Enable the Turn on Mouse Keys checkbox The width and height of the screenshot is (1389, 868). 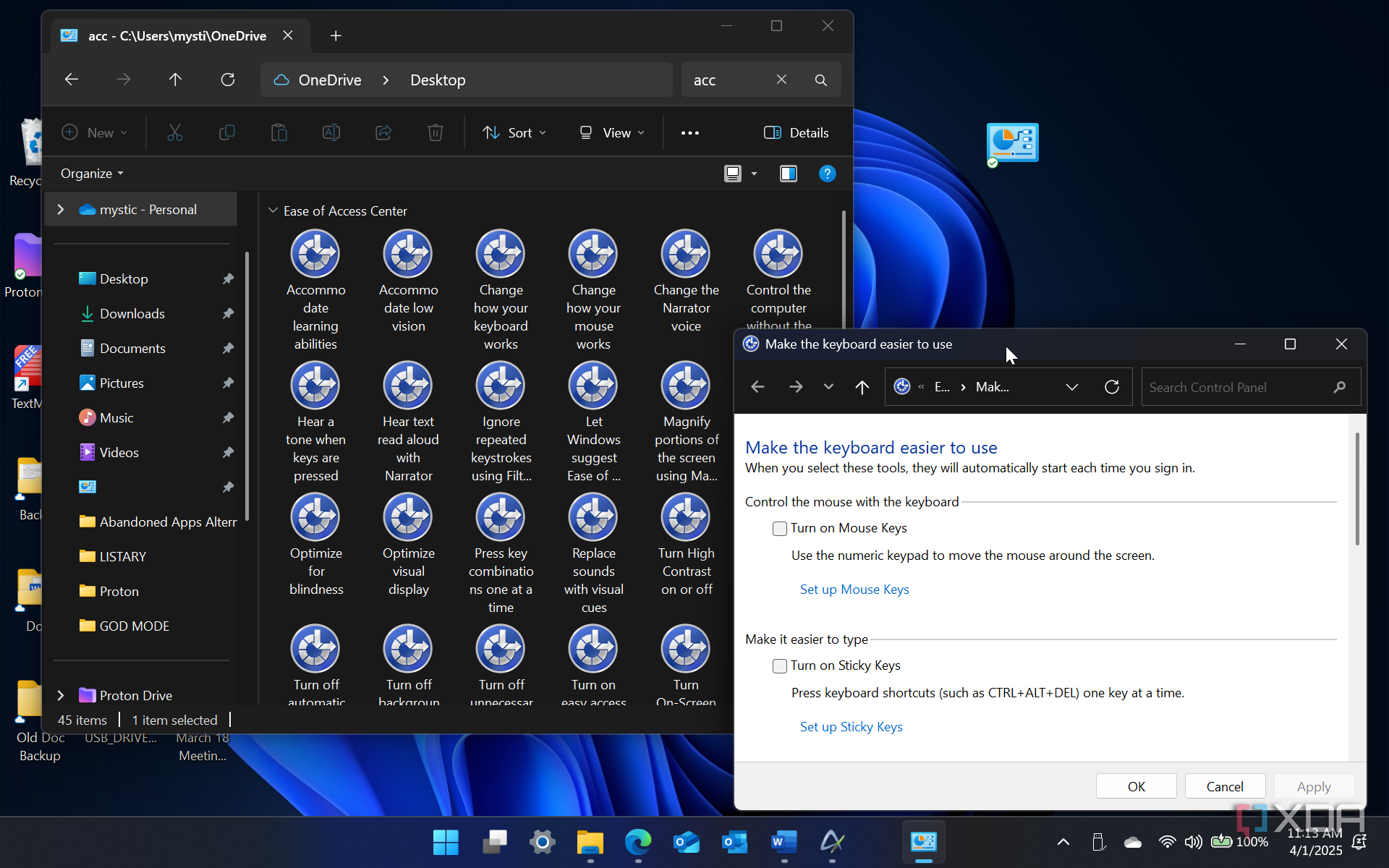(779, 529)
